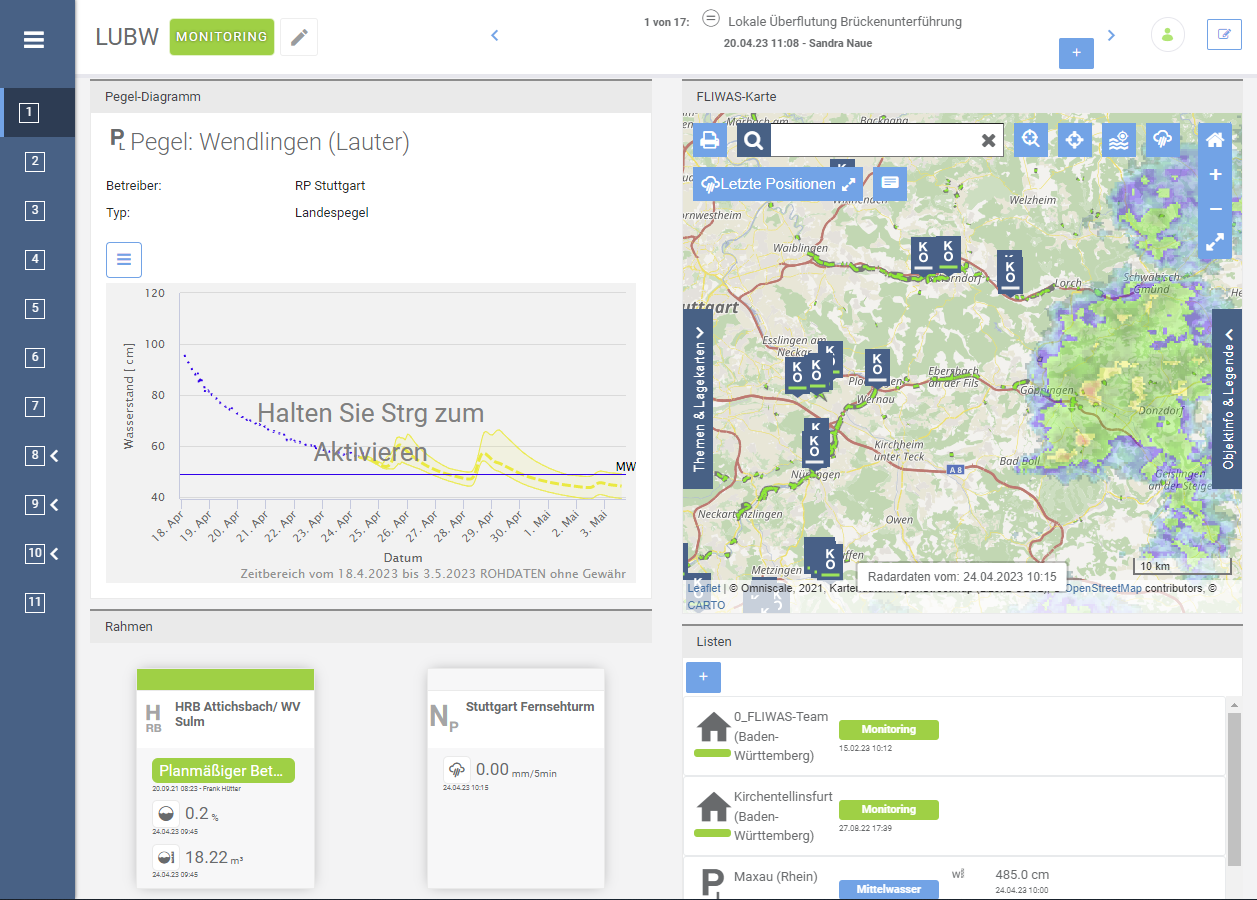Expand the Themen & Lagekarten side panel
The height and width of the screenshot is (900, 1257).
[x=698, y=398]
